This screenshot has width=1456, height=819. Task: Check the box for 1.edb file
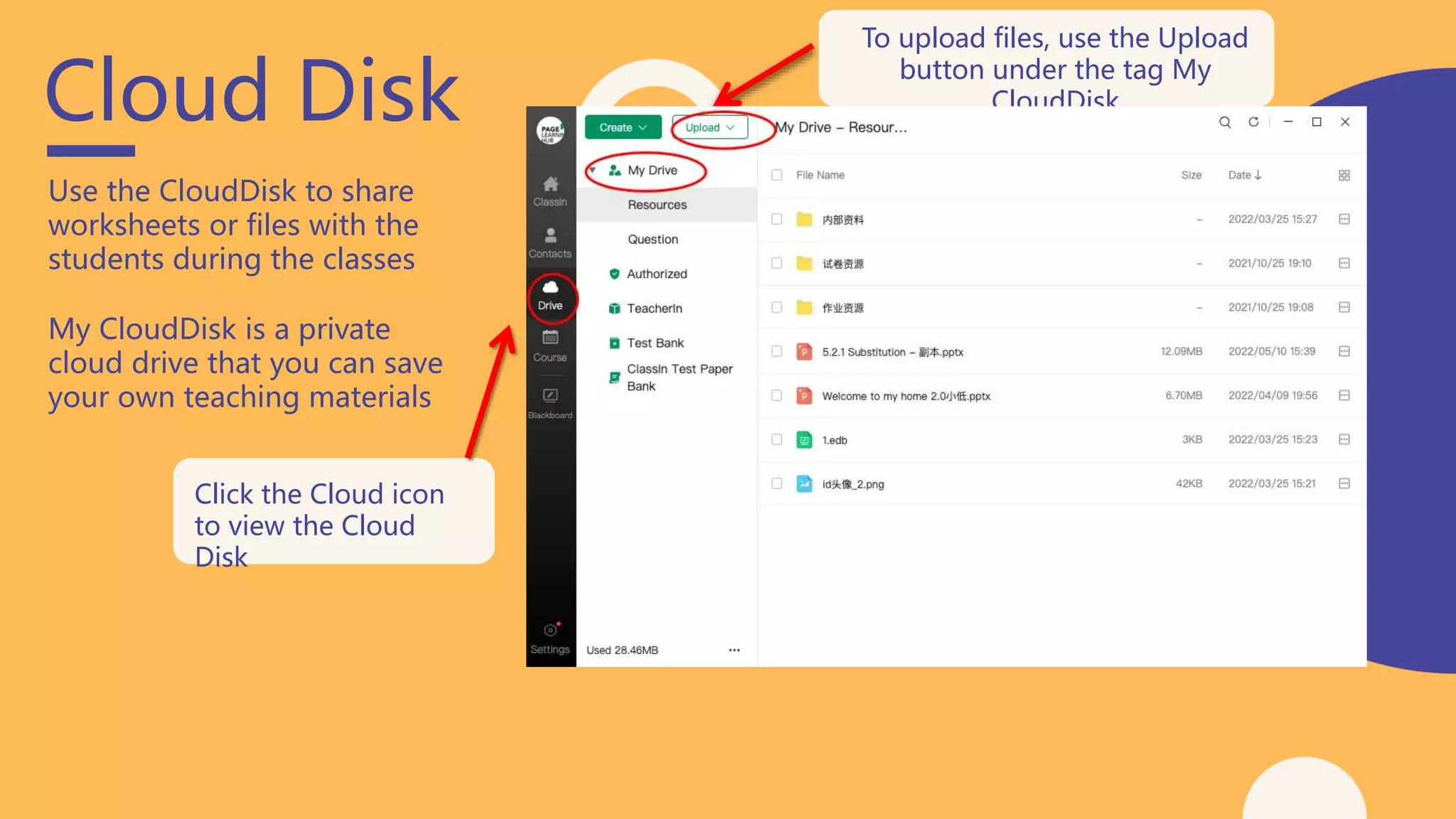(777, 440)
